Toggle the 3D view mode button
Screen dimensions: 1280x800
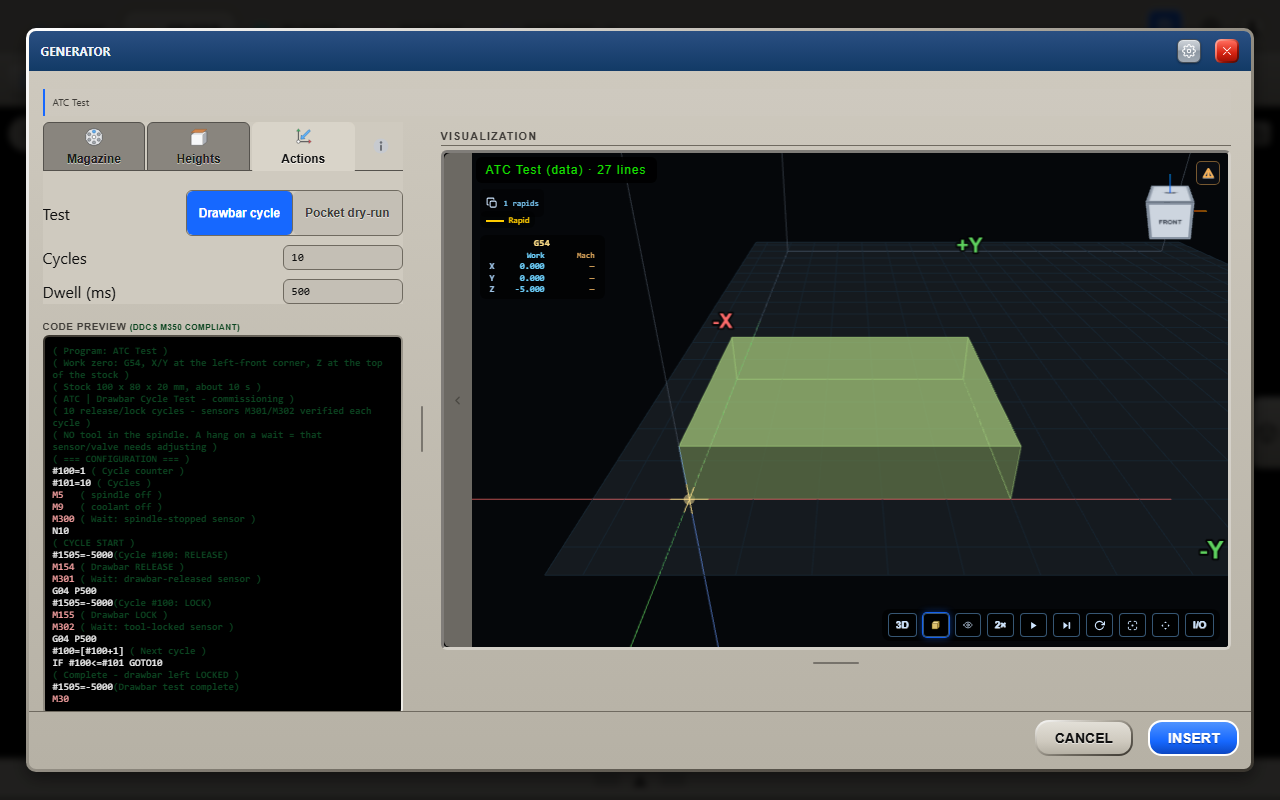click(x=902, y=625)
